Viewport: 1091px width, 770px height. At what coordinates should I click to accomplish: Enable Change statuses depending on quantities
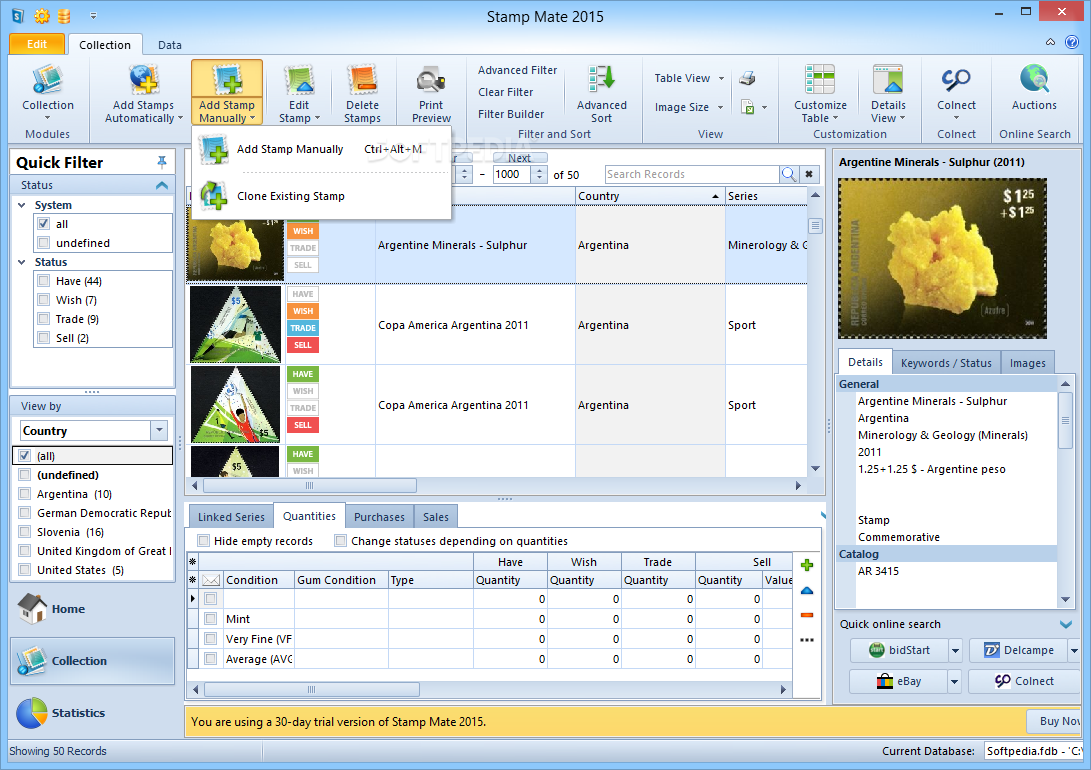point(340,540)
